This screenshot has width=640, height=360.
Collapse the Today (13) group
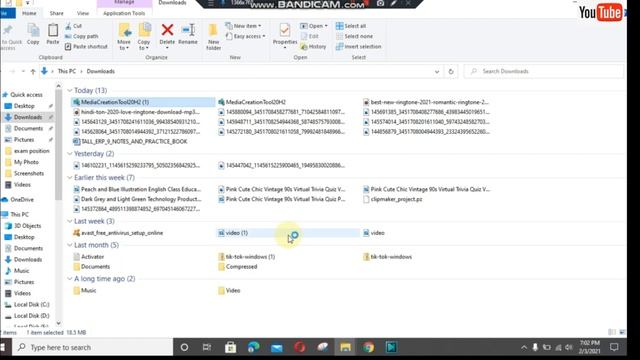[x=70, y=90]
